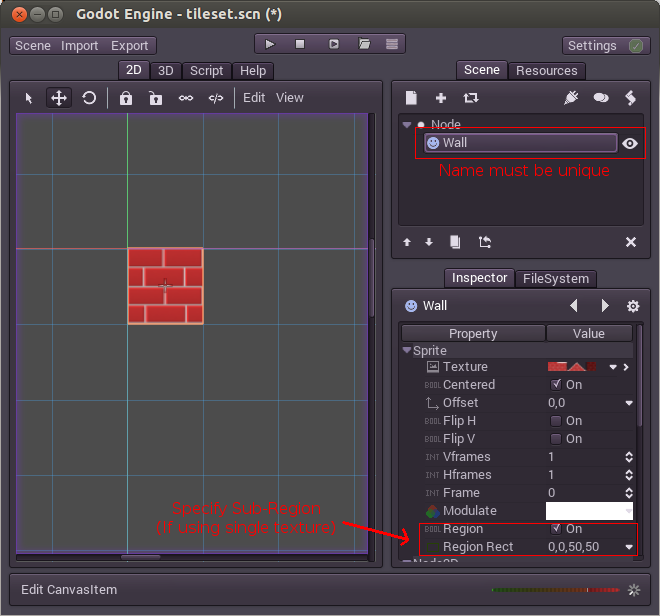Click the new scene document icon

click(x=411, y=98)
